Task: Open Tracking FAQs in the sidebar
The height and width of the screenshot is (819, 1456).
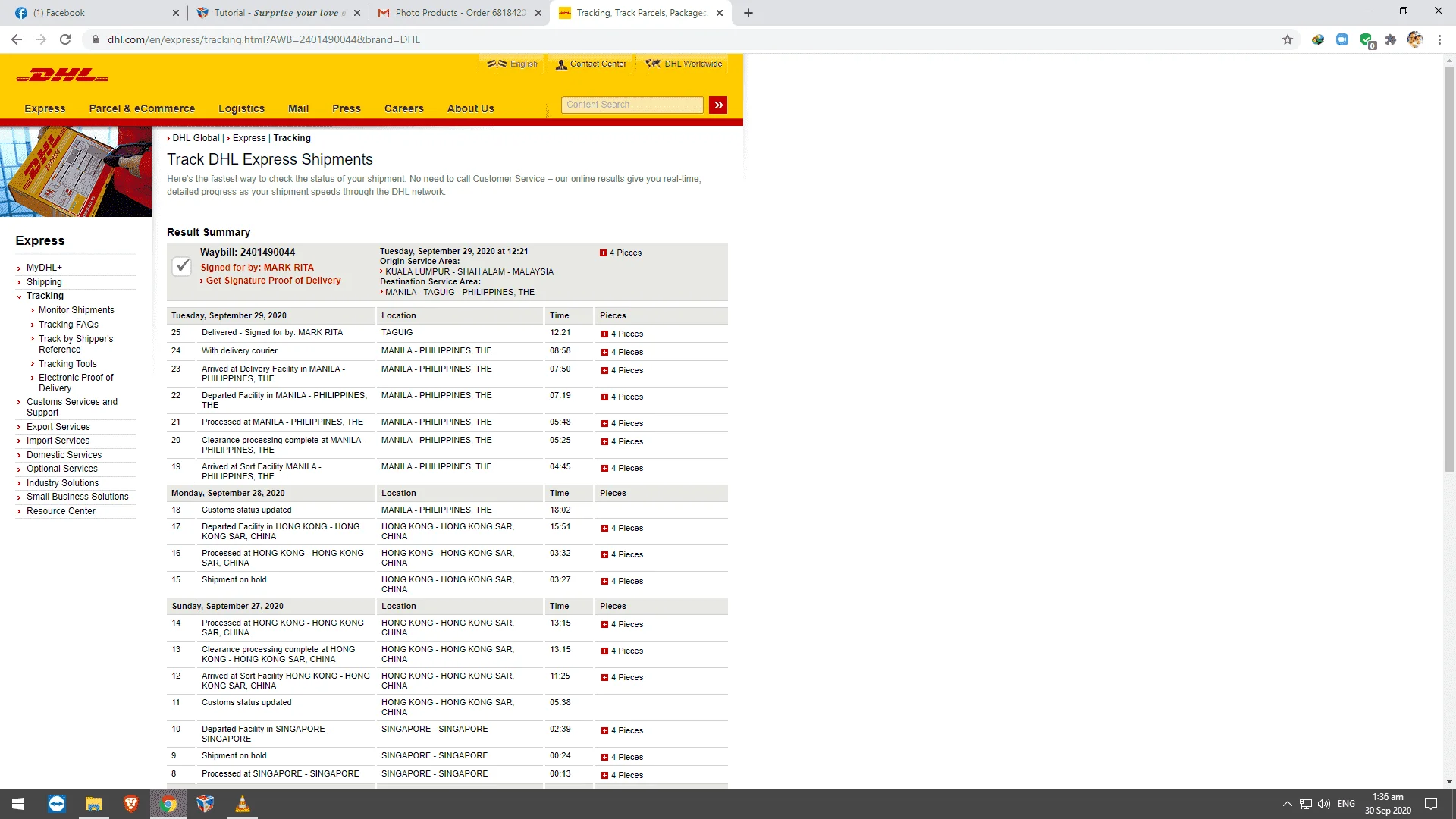Action: (x=68, y=325)
